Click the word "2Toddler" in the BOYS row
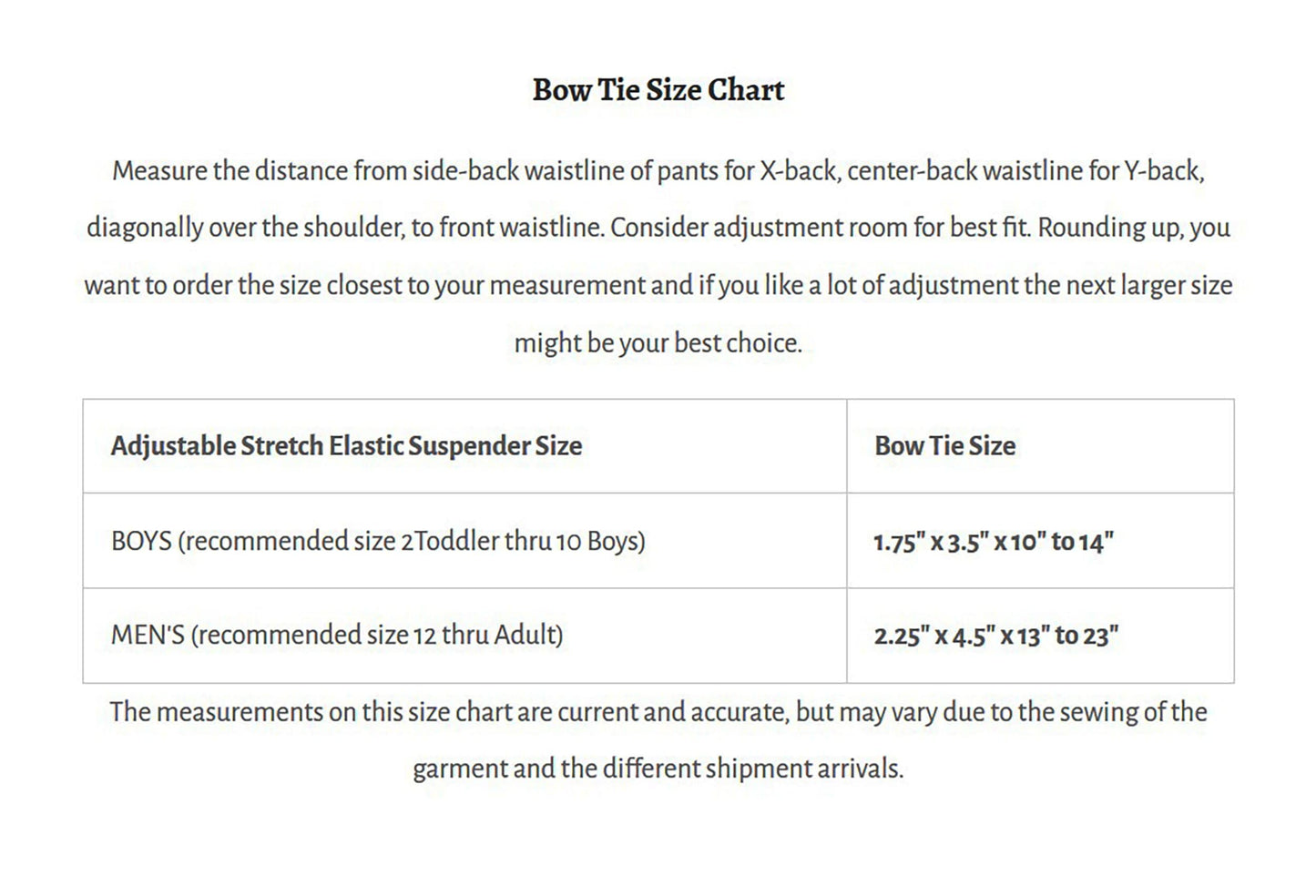Viewport: 1316px width, 896px height. tap(450, 541)
